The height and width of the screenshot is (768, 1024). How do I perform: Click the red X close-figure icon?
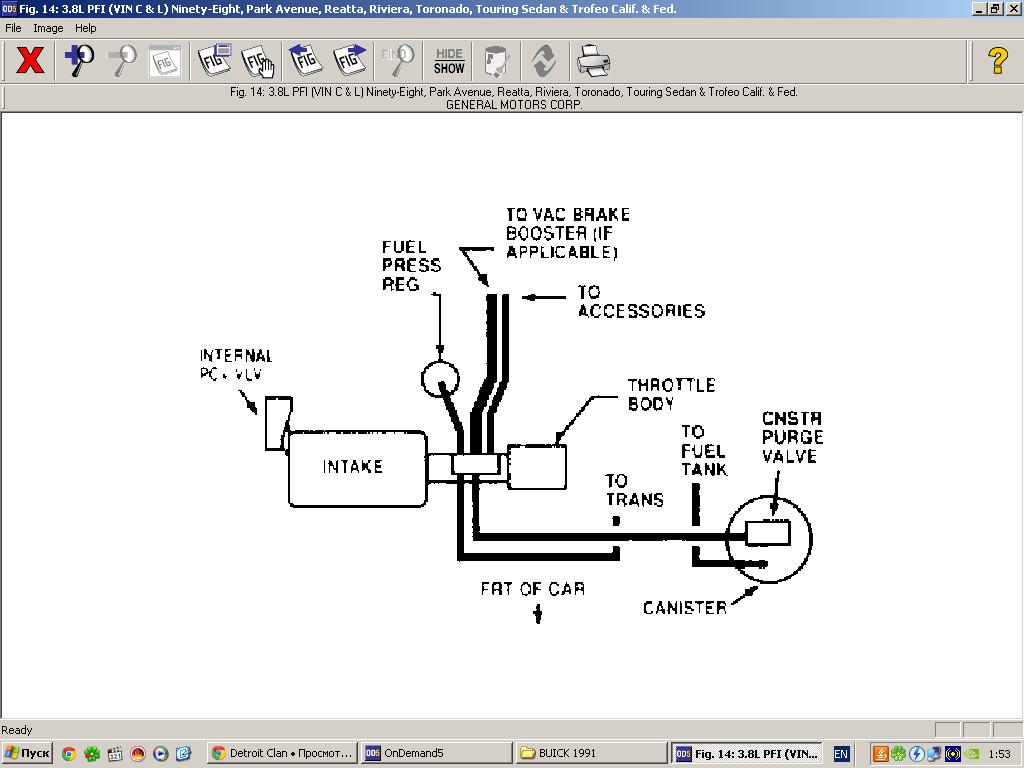(x=30, y=61)
